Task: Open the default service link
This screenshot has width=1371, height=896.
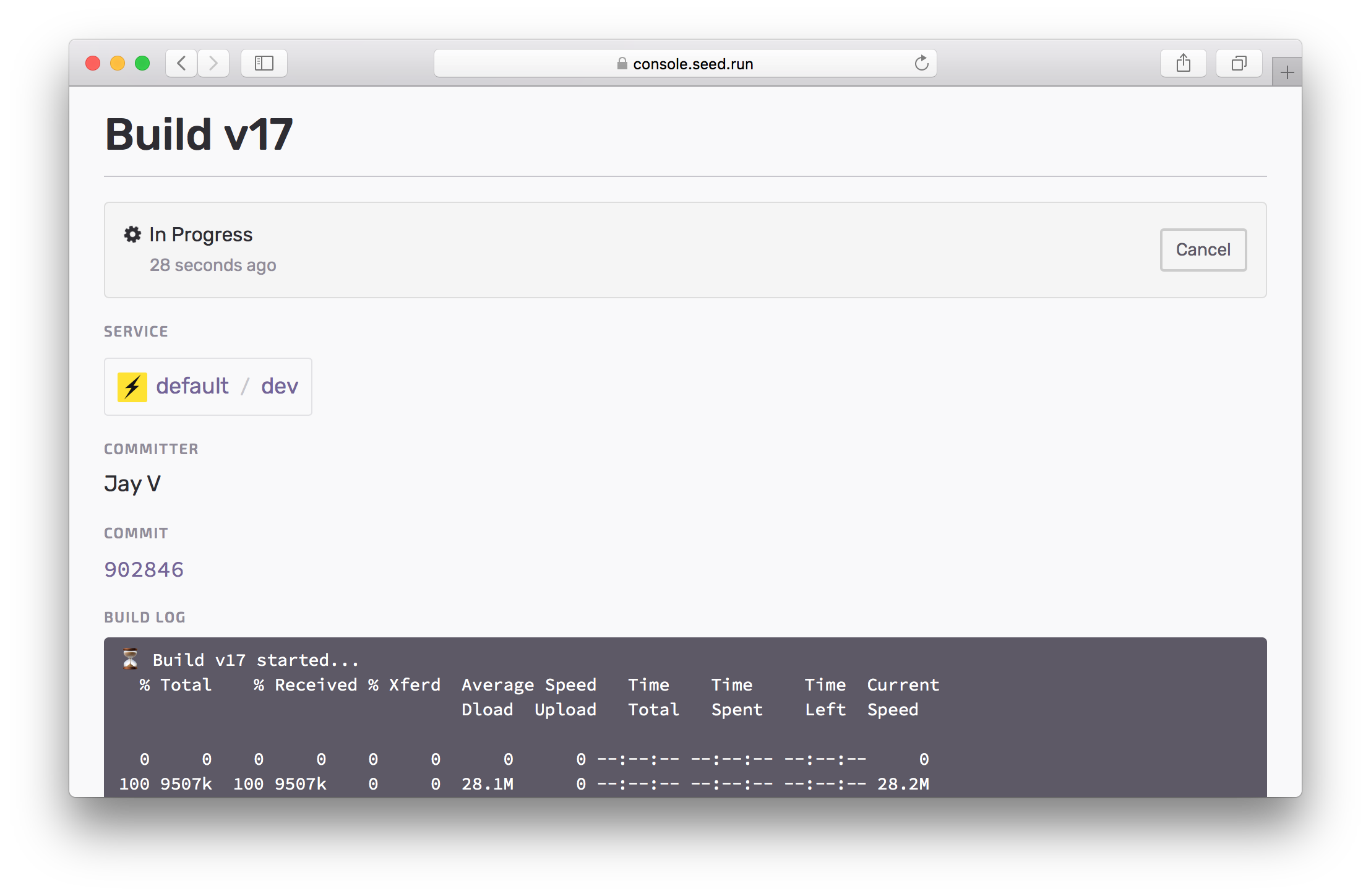Action: 192,386
